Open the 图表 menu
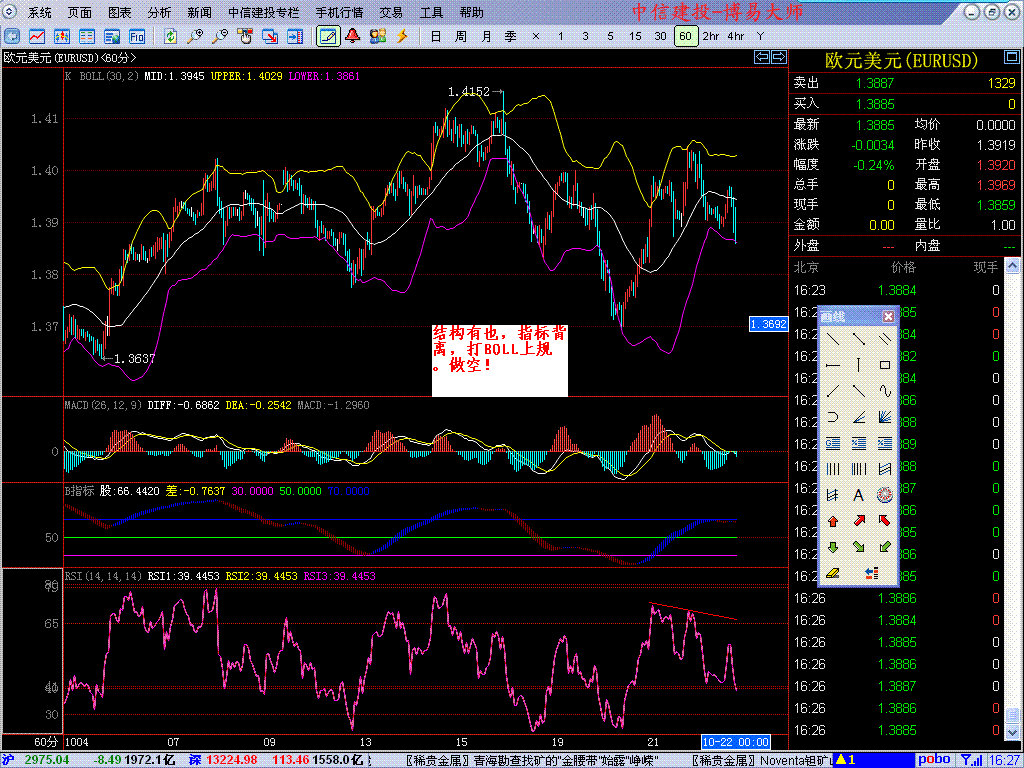 point(119,12)
